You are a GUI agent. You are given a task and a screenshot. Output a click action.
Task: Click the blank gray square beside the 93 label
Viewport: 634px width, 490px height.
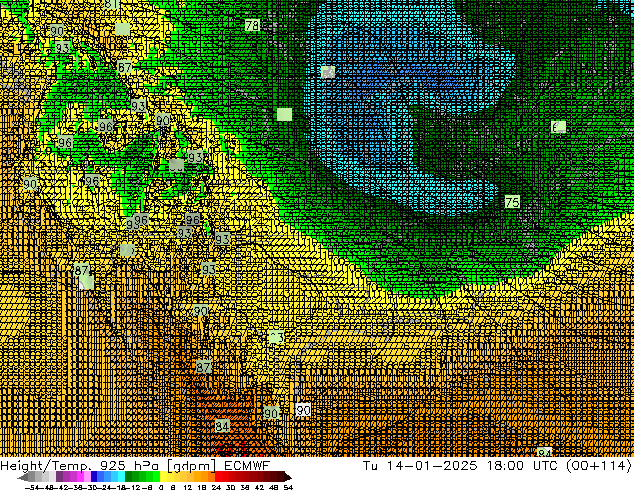(176, 165)
